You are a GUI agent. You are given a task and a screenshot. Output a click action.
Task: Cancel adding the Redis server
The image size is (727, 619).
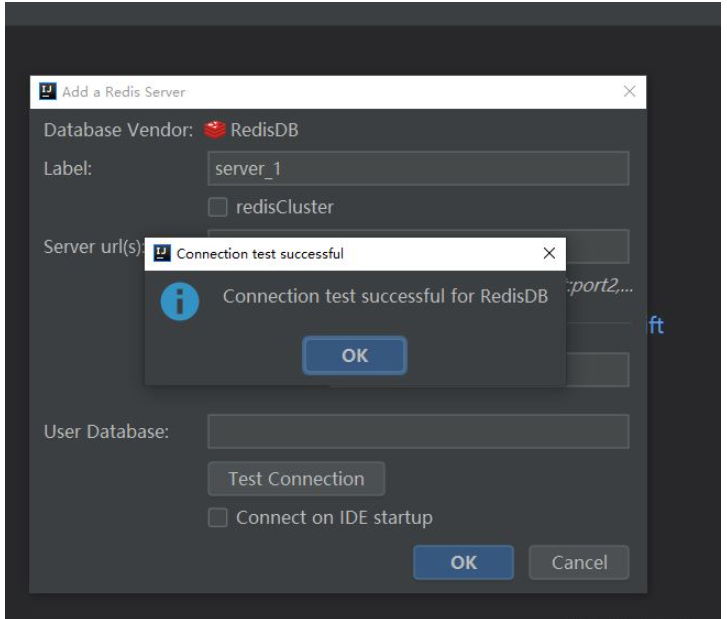click(x=579, y=563)
